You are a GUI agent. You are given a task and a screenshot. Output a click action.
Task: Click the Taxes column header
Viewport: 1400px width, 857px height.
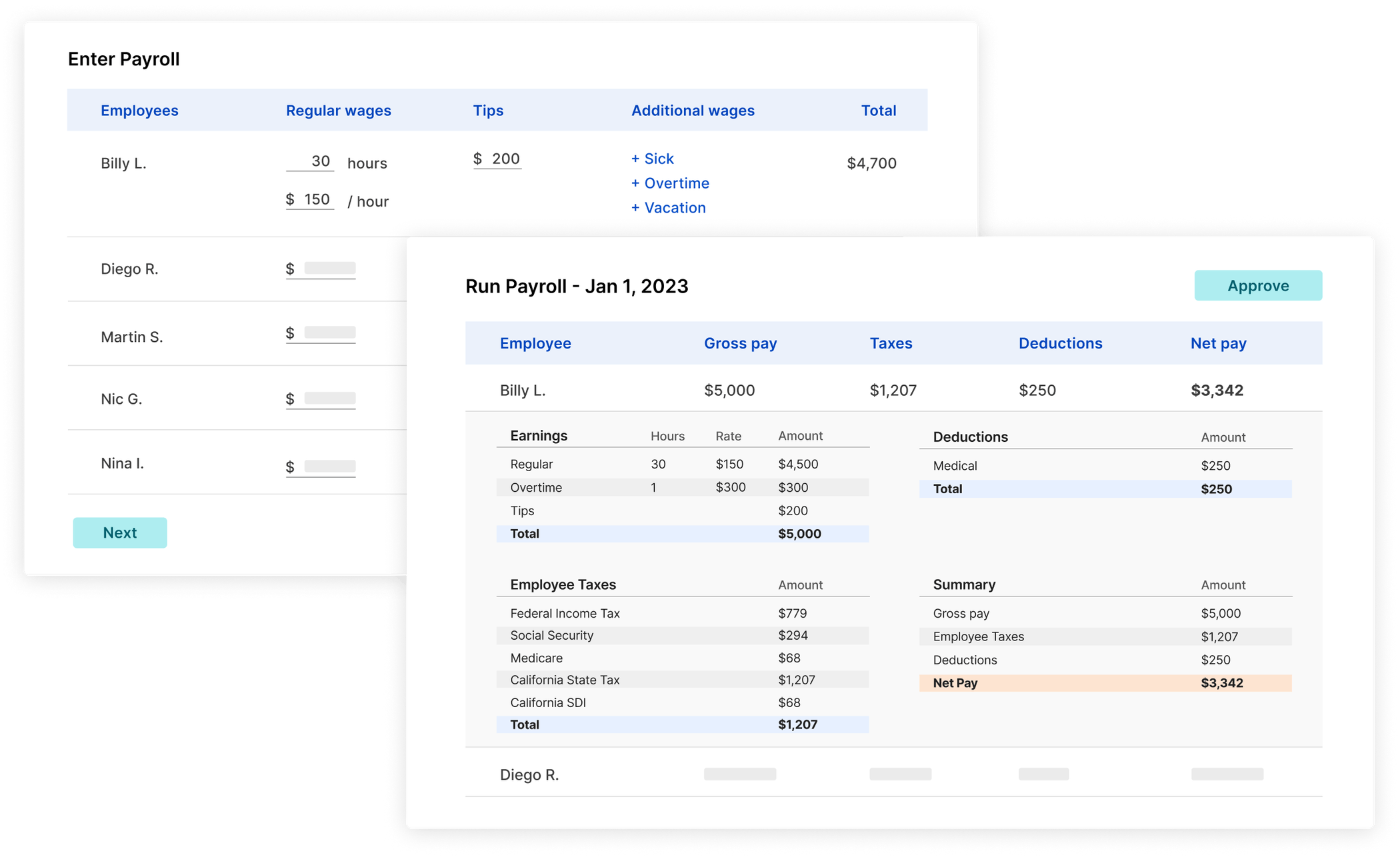tap(891, 343)
